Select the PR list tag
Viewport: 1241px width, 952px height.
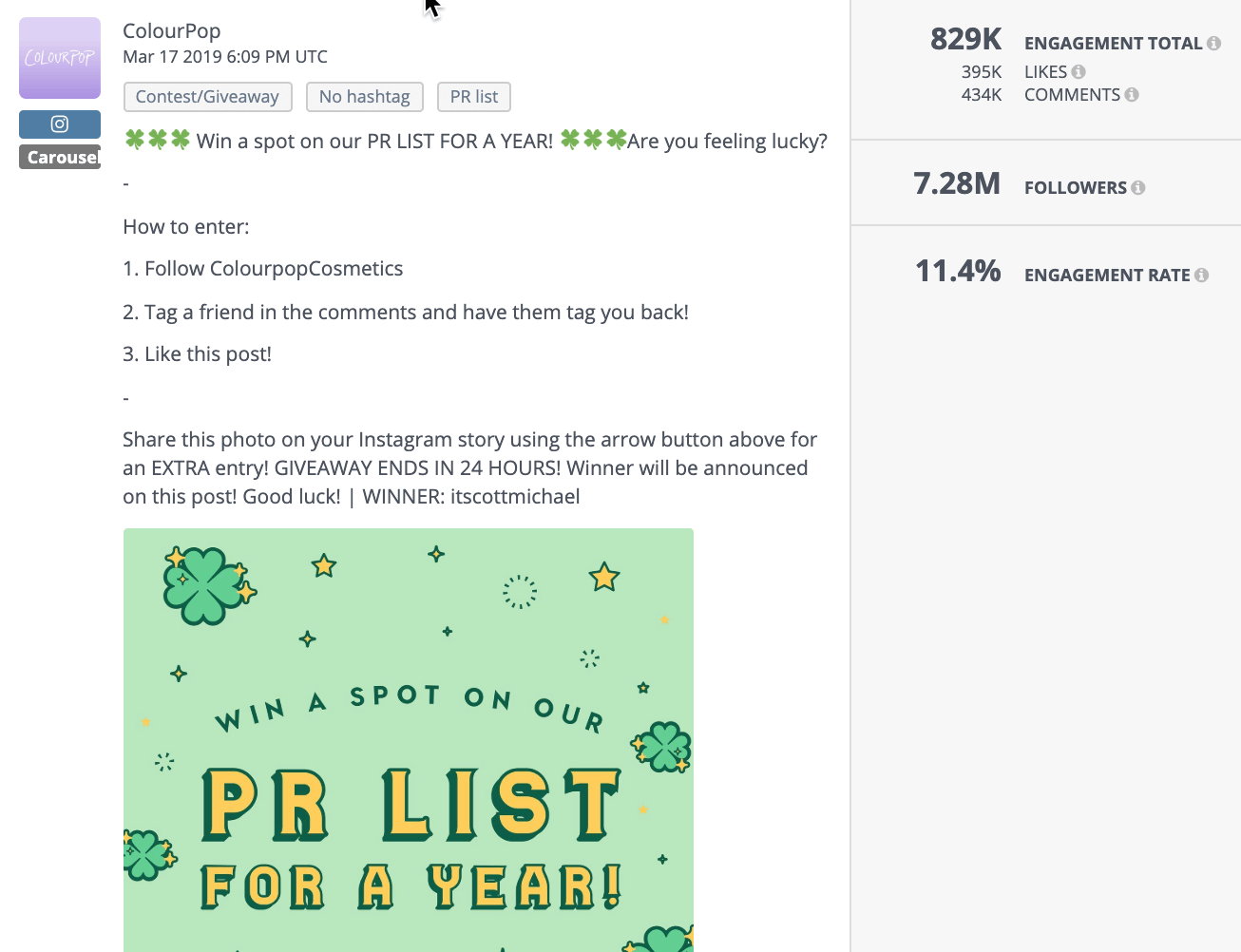click(473, 96)
